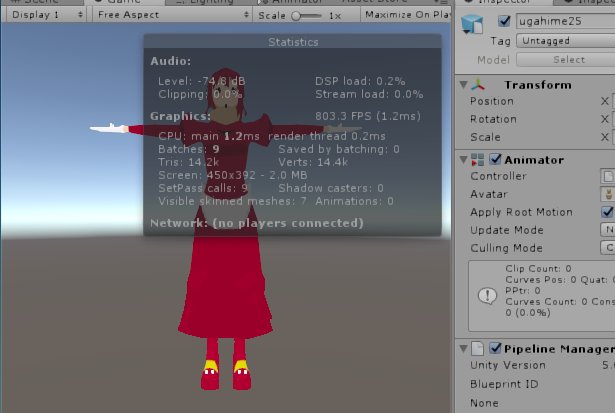This screenshot has width=615, height=413.
Task: Click the Network no players connected text
Action: [257, 223]
